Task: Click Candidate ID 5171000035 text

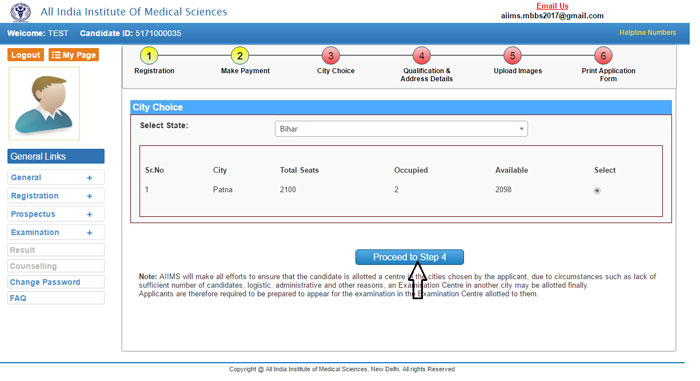Action: tap(130, 33)
